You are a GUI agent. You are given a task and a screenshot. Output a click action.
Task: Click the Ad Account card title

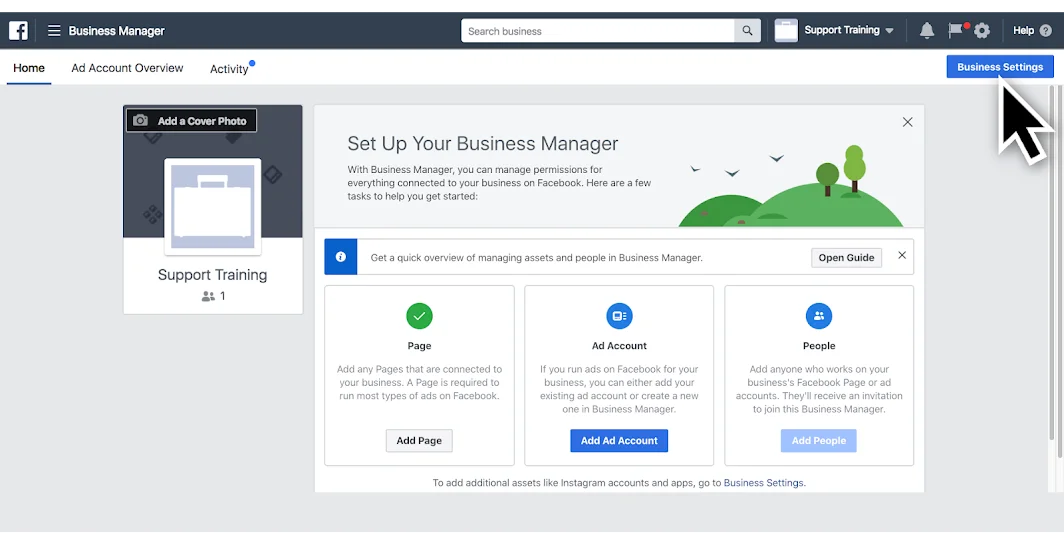[x=619, y=345]
